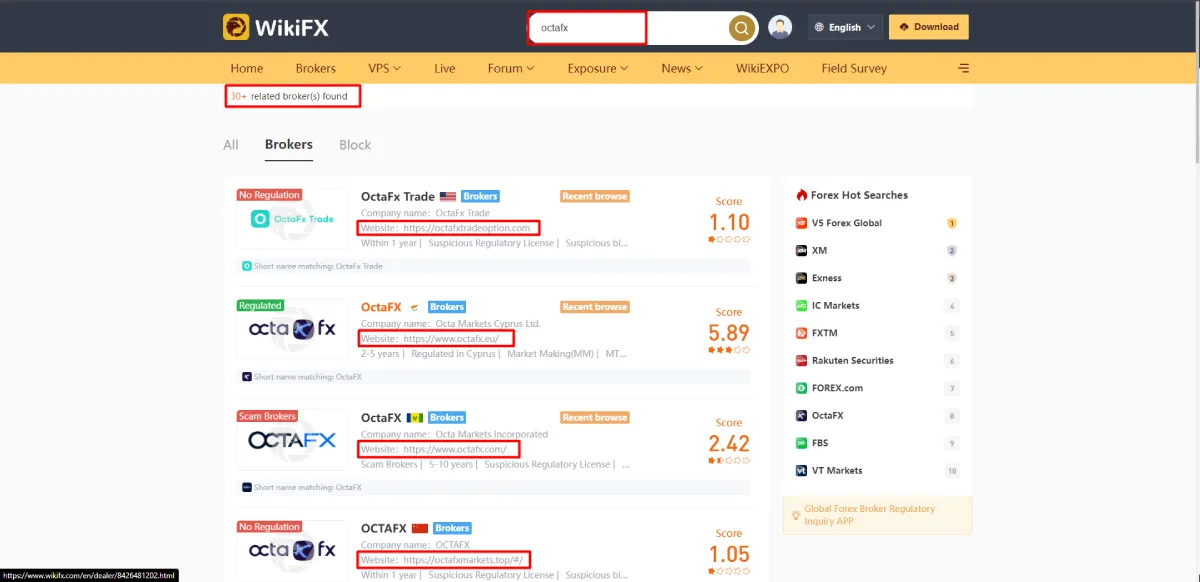This screenshot has height=582, width=1200.
Task: Open website link https://www.octafx.eu/
Action: coord(451,339)
